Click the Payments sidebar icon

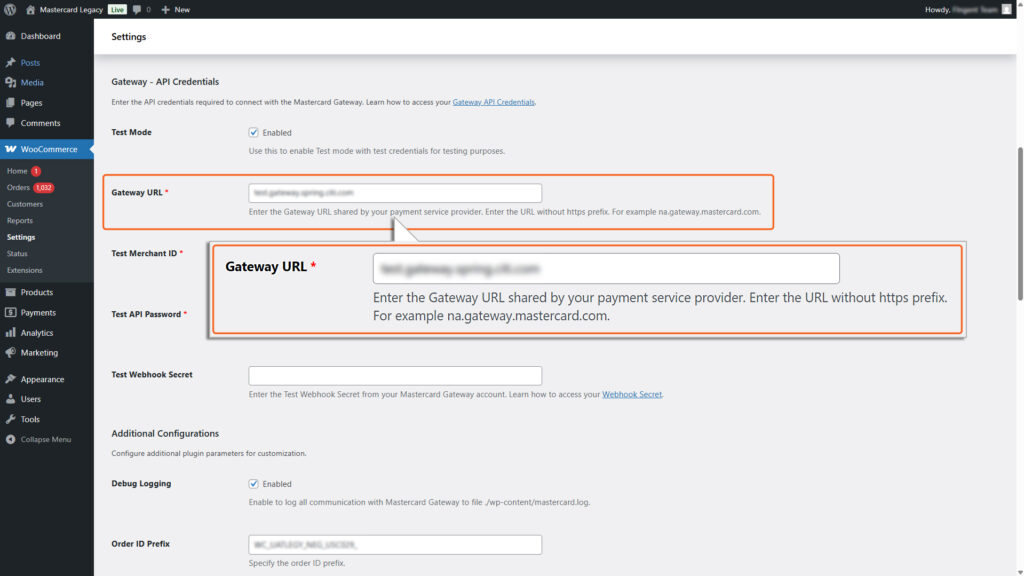point(13,311)
